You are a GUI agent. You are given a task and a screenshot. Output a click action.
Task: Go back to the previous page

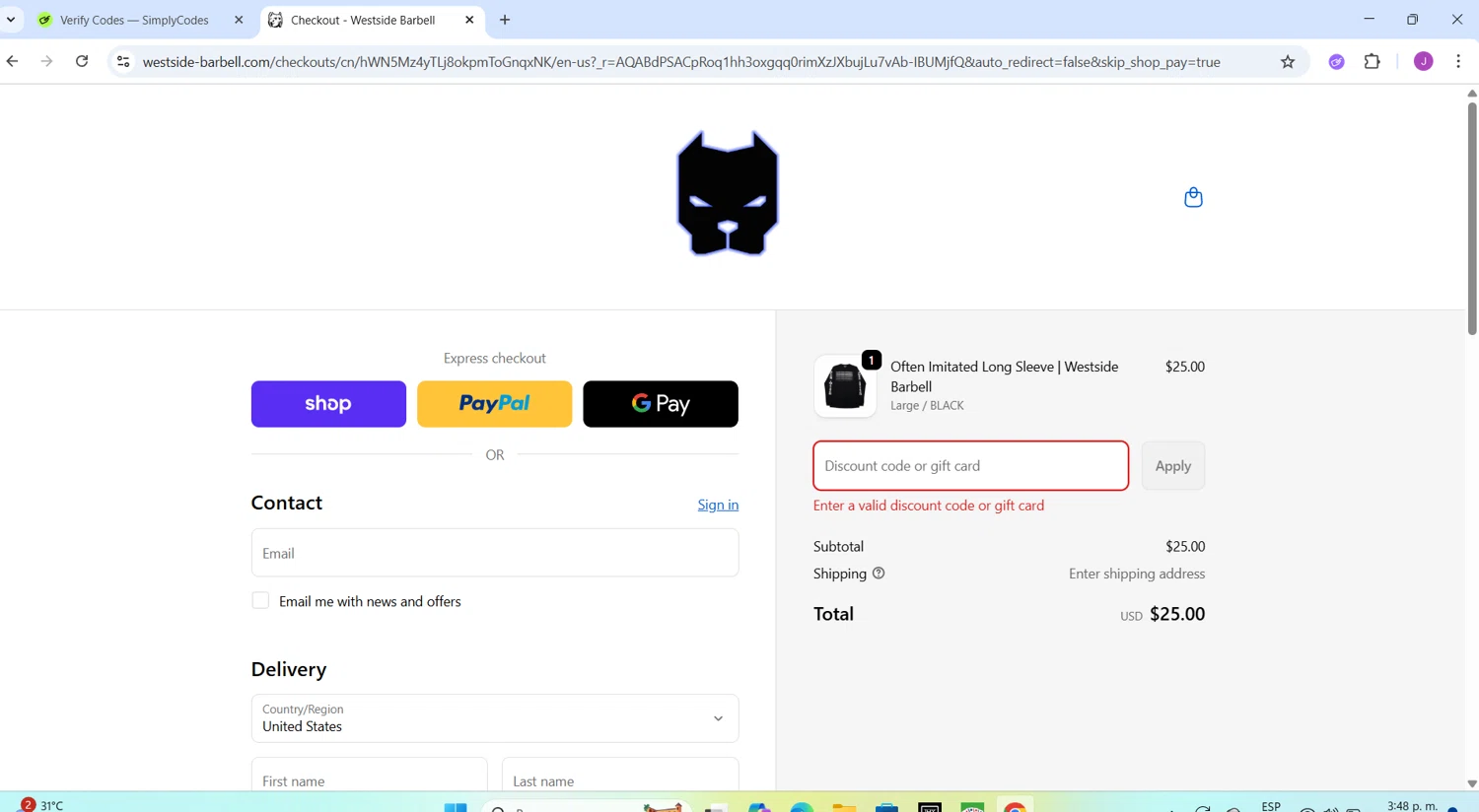[13, 62]
